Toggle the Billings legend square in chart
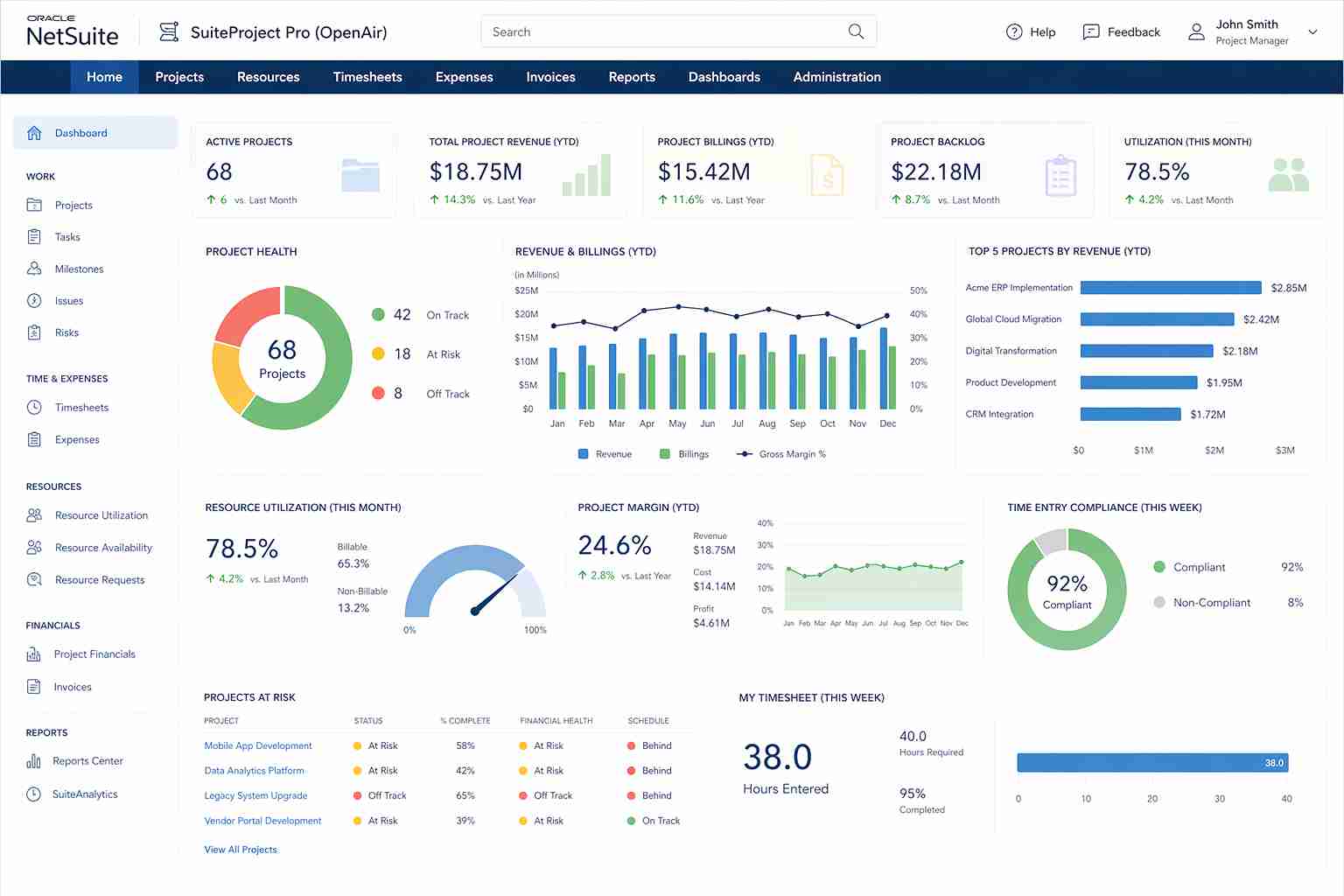Screen dimensions: 1344x896 coord(665,454)
